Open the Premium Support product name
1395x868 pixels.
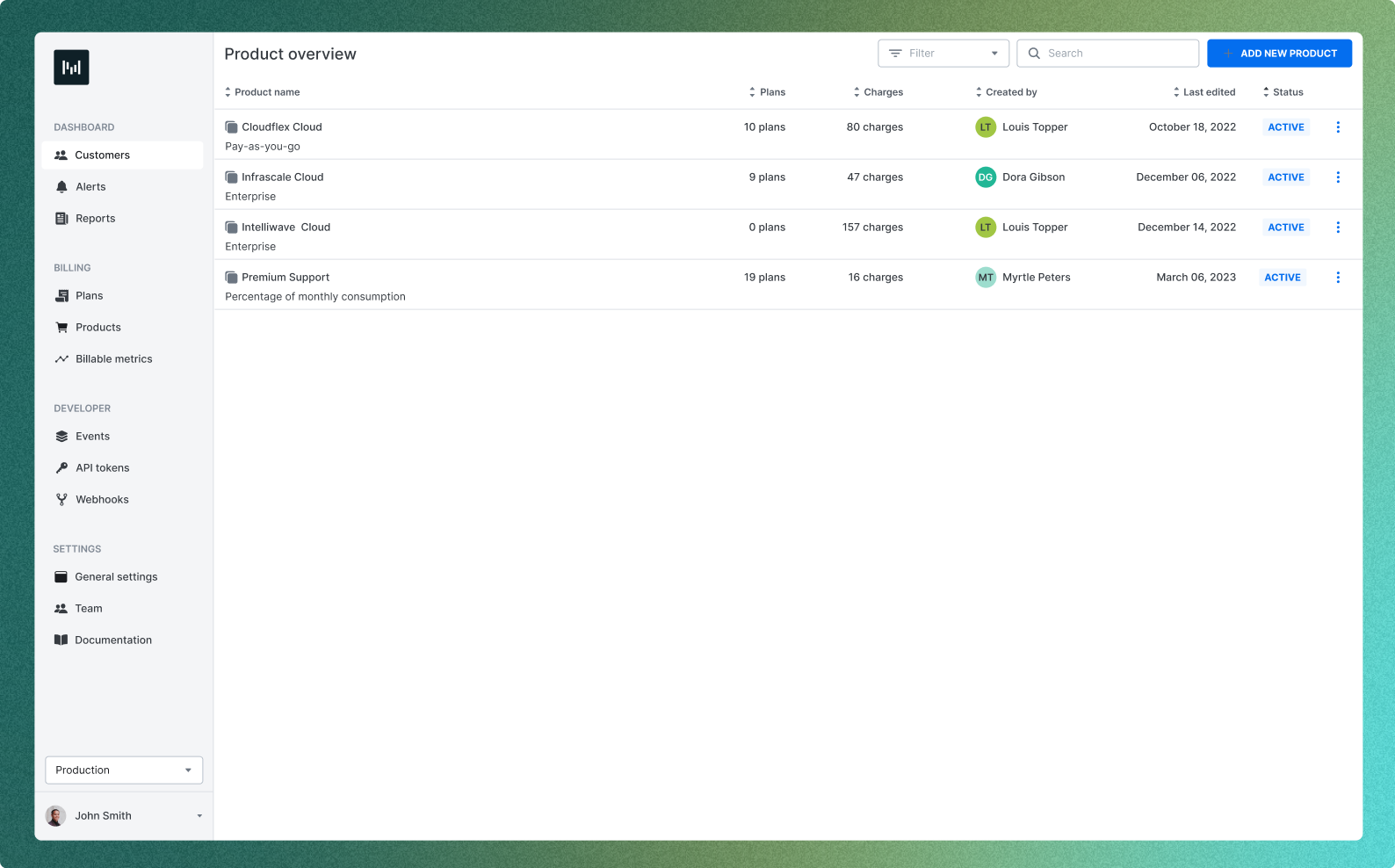pyautogui.click(x=286, y=278)
